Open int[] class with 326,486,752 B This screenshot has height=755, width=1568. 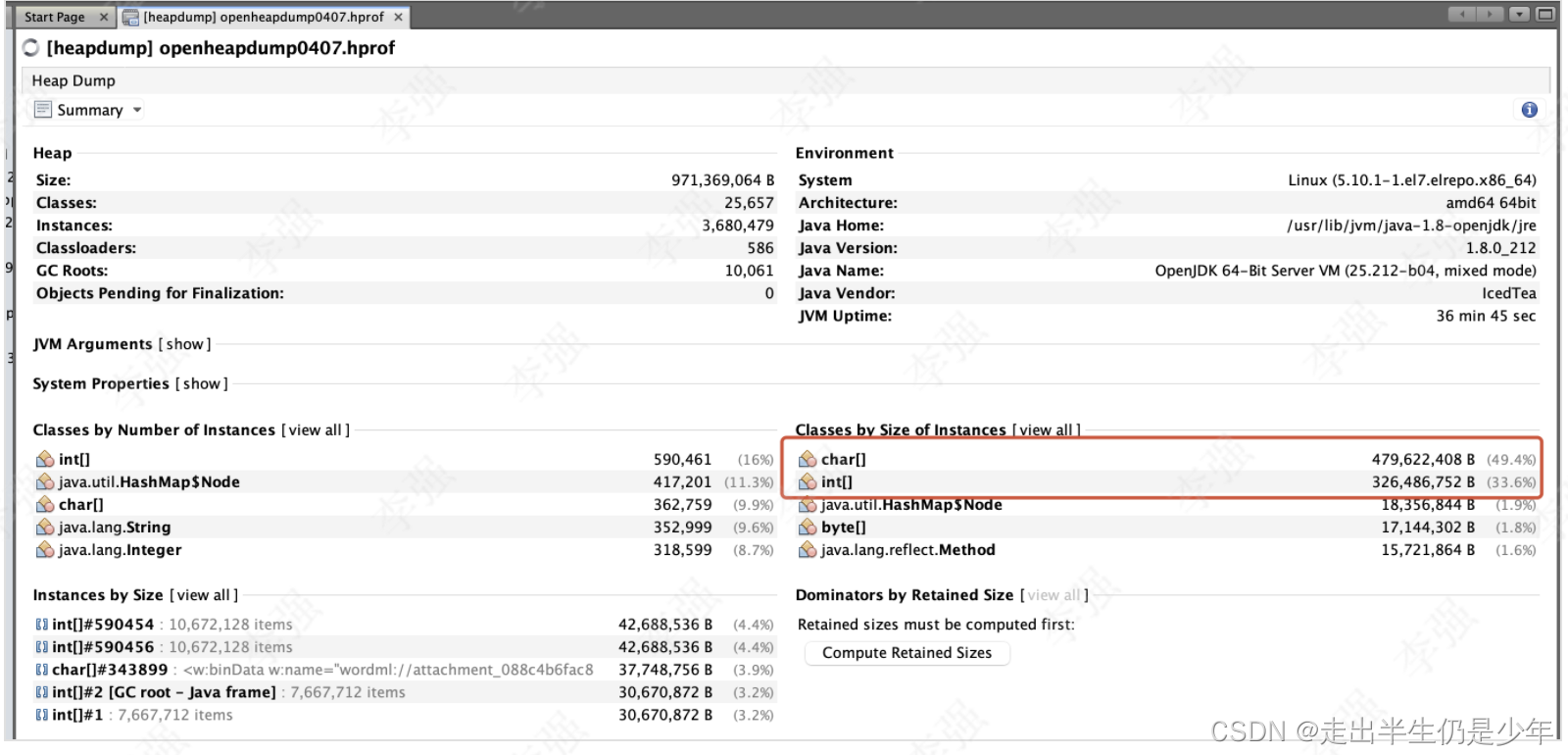tap(837, 481)
